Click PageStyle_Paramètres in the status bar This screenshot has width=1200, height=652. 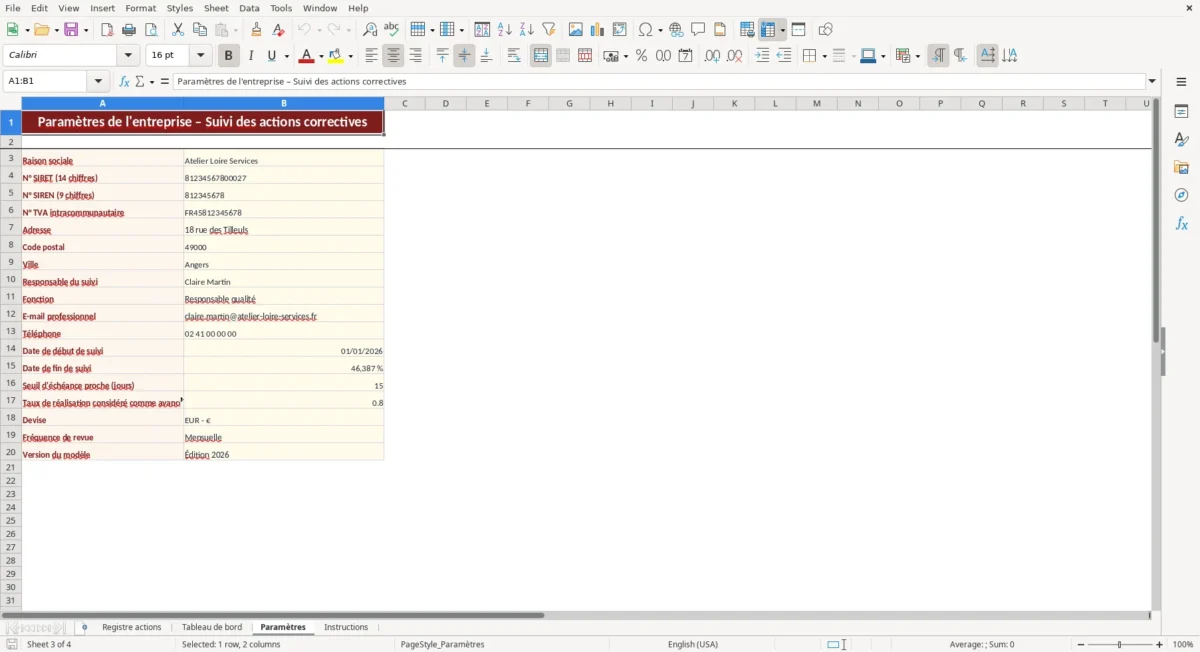tap(442, 645)
